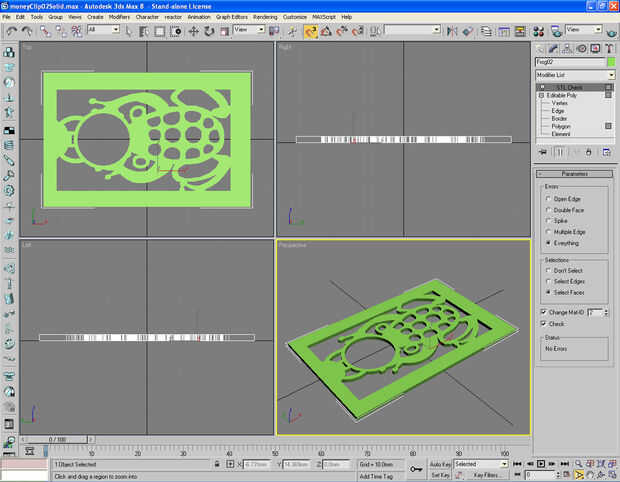
Task: Activate the Select and Move tool
Action: coord(193,31)
